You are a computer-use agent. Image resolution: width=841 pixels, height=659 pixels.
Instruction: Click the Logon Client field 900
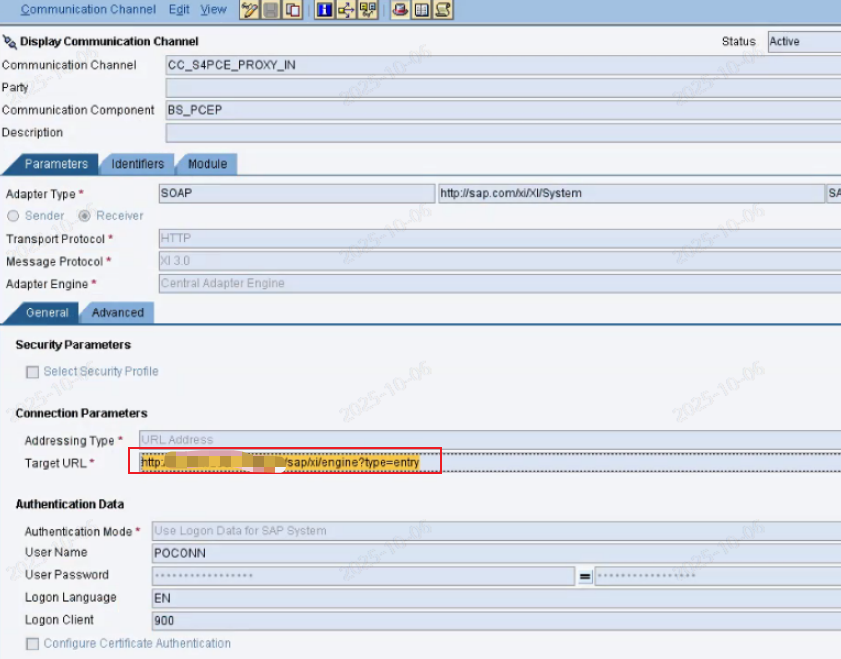(x=497, y=621)
